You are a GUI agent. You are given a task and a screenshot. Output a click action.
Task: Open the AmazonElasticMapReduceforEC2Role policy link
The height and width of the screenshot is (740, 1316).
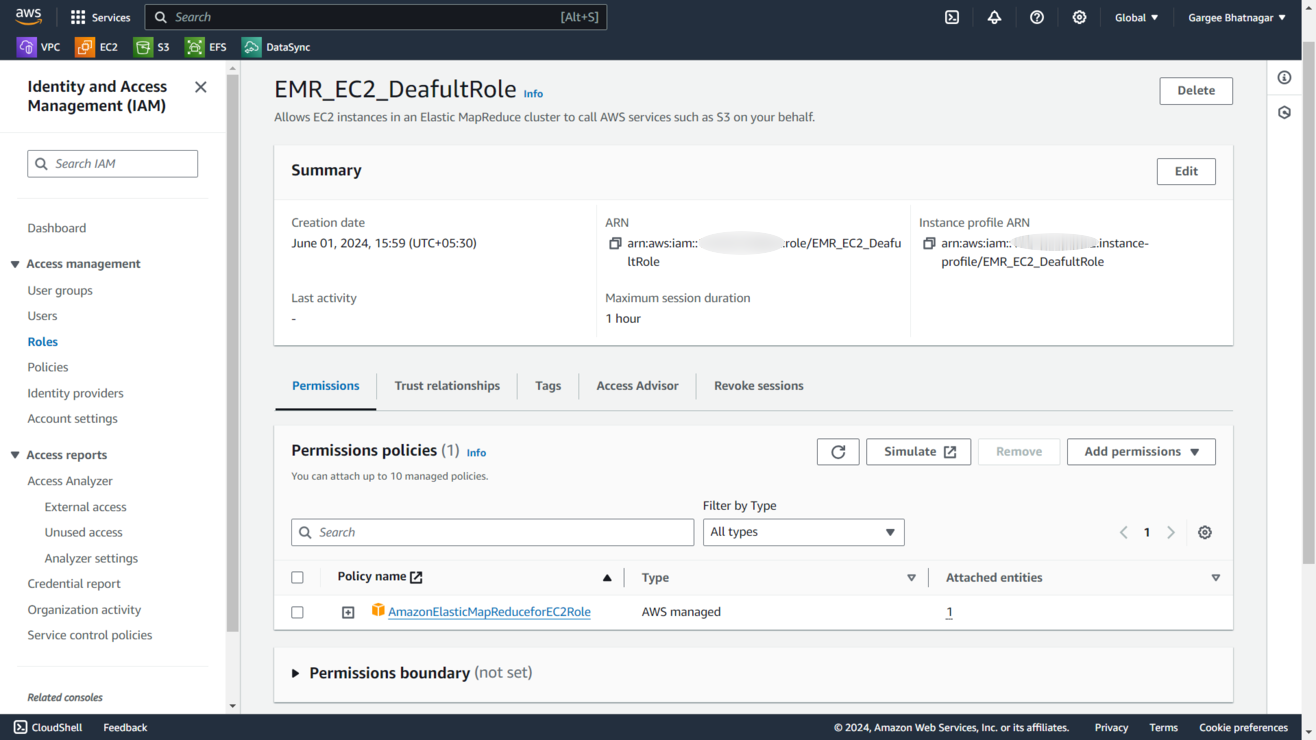tap(489, 612)
